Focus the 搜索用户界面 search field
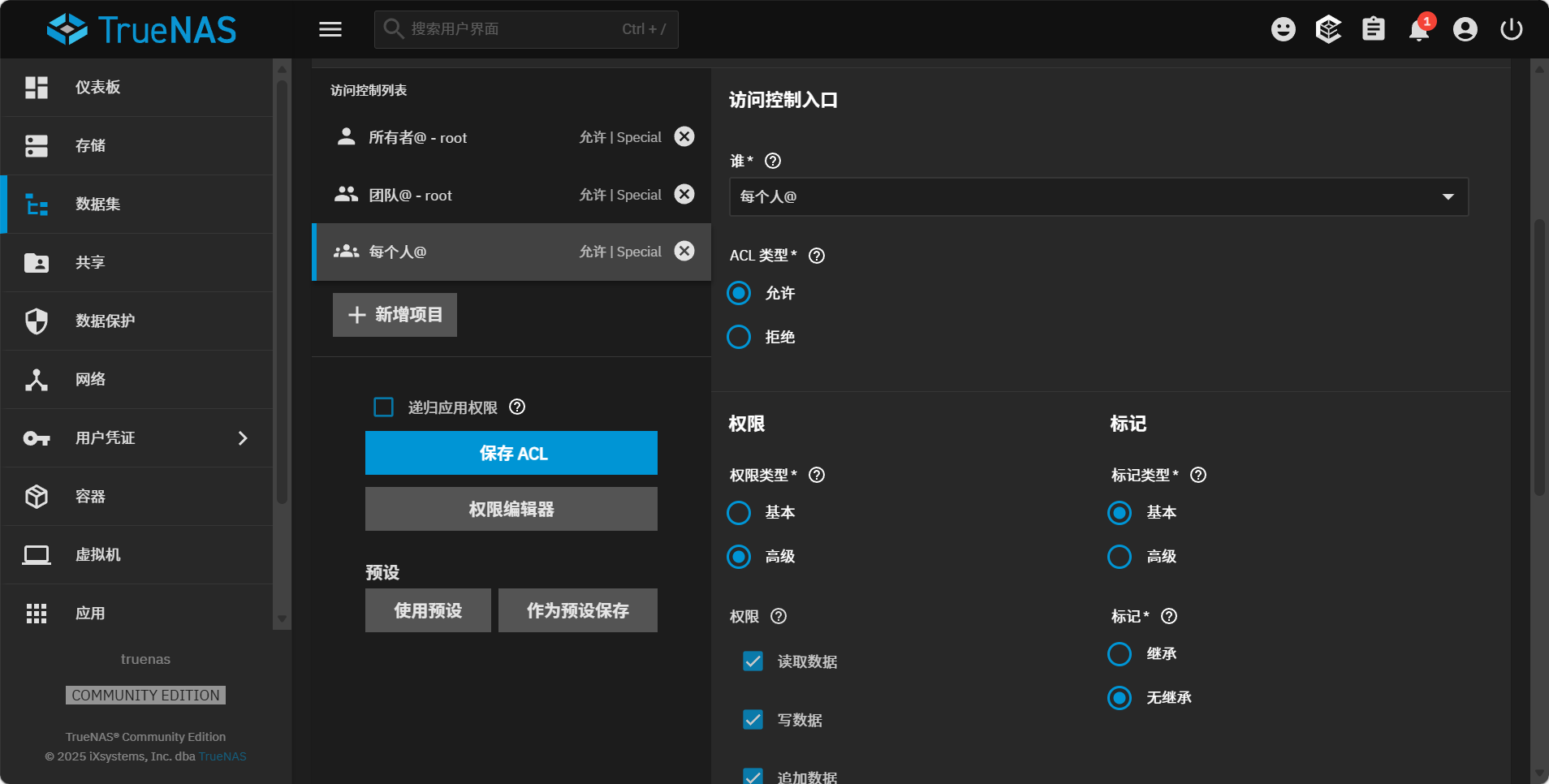The width and height of the screenshot is (1549, 784). (x=511, y=29)
